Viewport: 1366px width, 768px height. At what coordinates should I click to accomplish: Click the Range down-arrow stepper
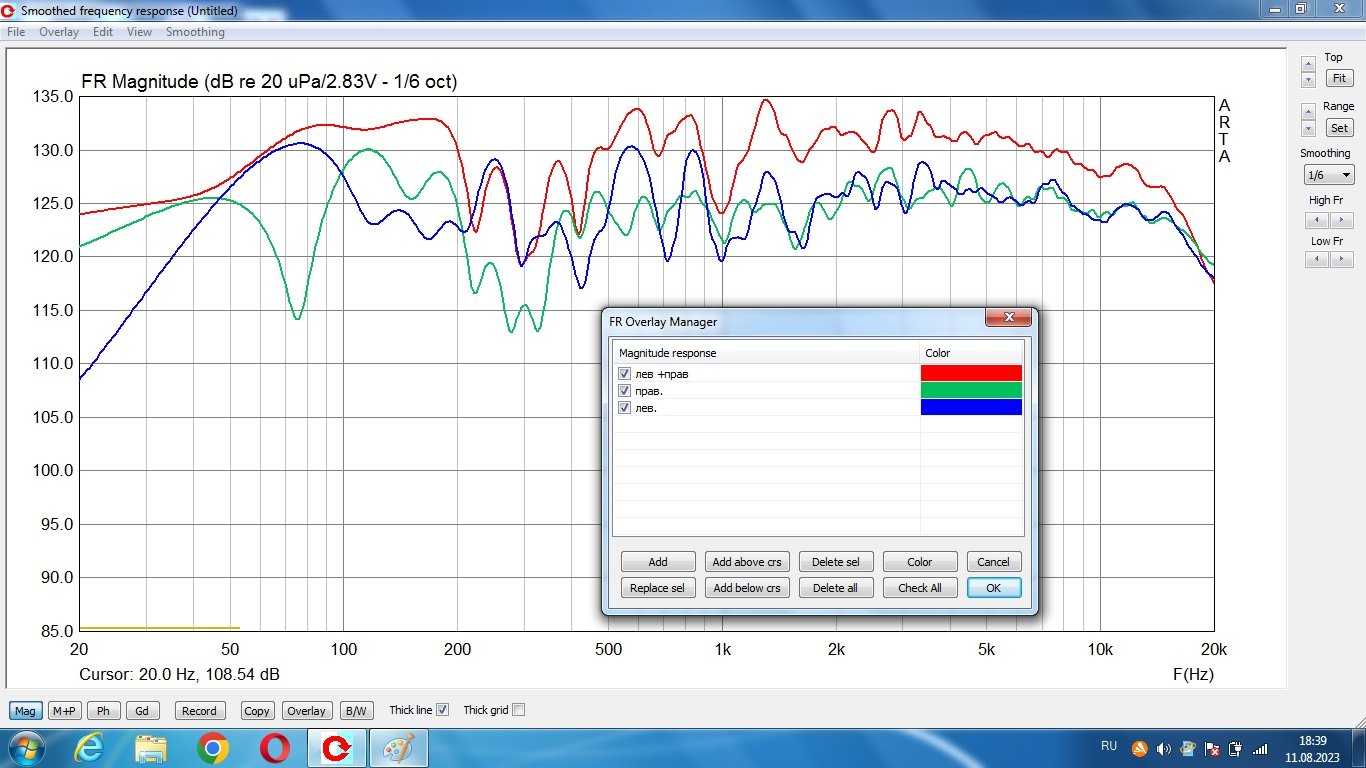pyautogui.click(x=1308, y=129)
